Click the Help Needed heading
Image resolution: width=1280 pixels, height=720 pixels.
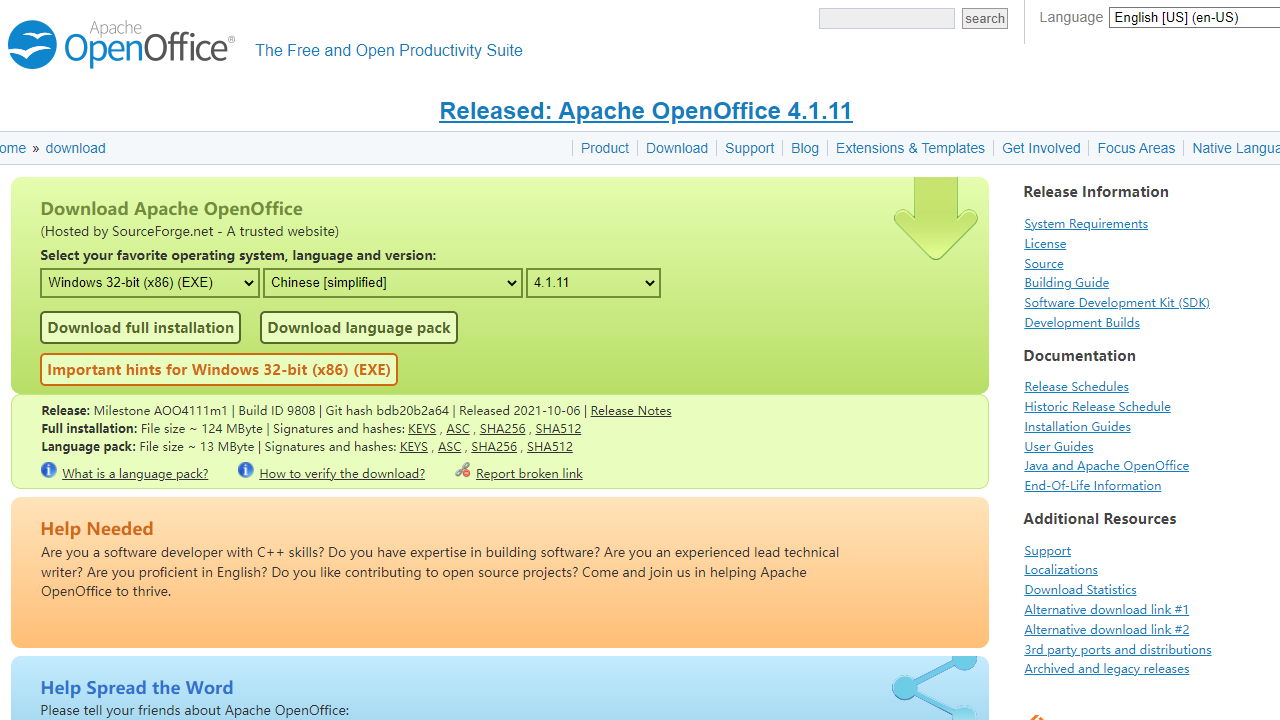[97, 529]
